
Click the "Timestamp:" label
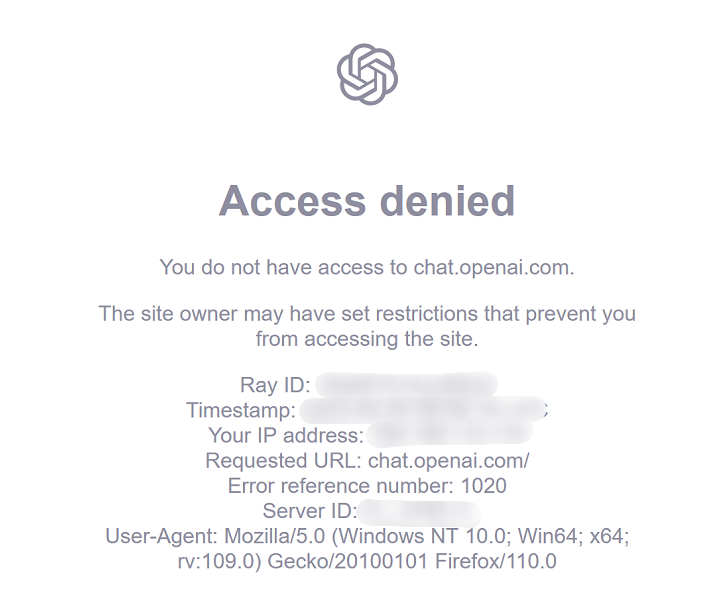click(240, 410)
